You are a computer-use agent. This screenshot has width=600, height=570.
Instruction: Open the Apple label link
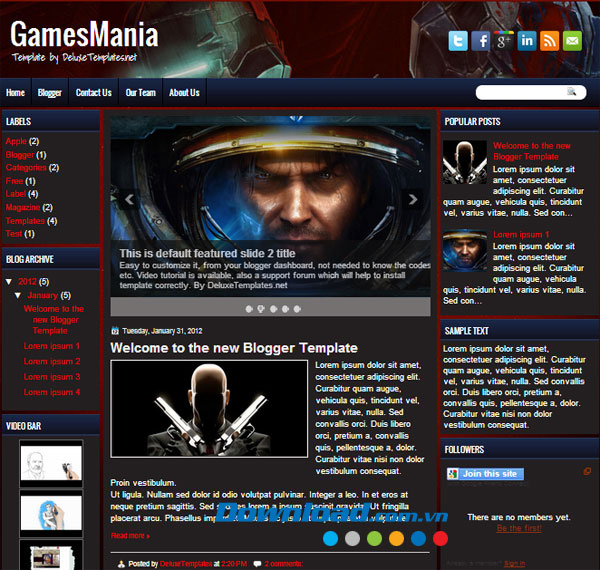point(16,141)
